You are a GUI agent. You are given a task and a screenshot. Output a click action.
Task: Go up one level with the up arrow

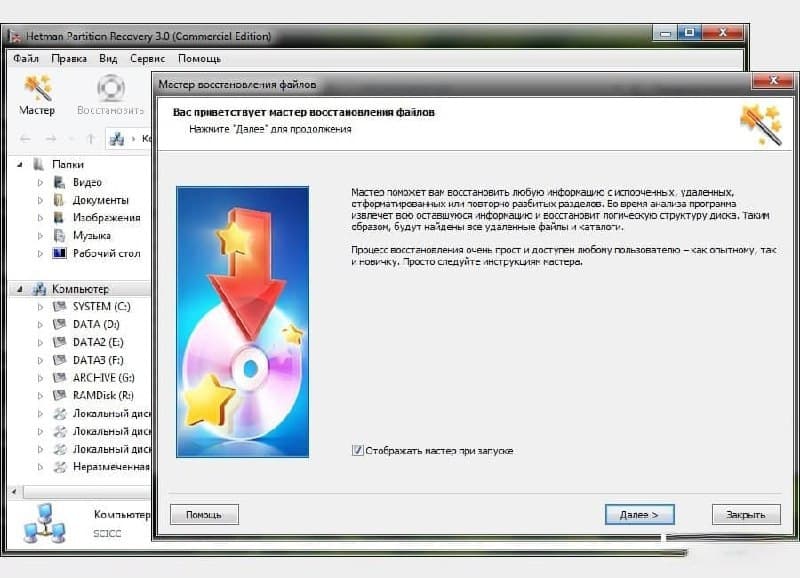[x=90, y=139]
